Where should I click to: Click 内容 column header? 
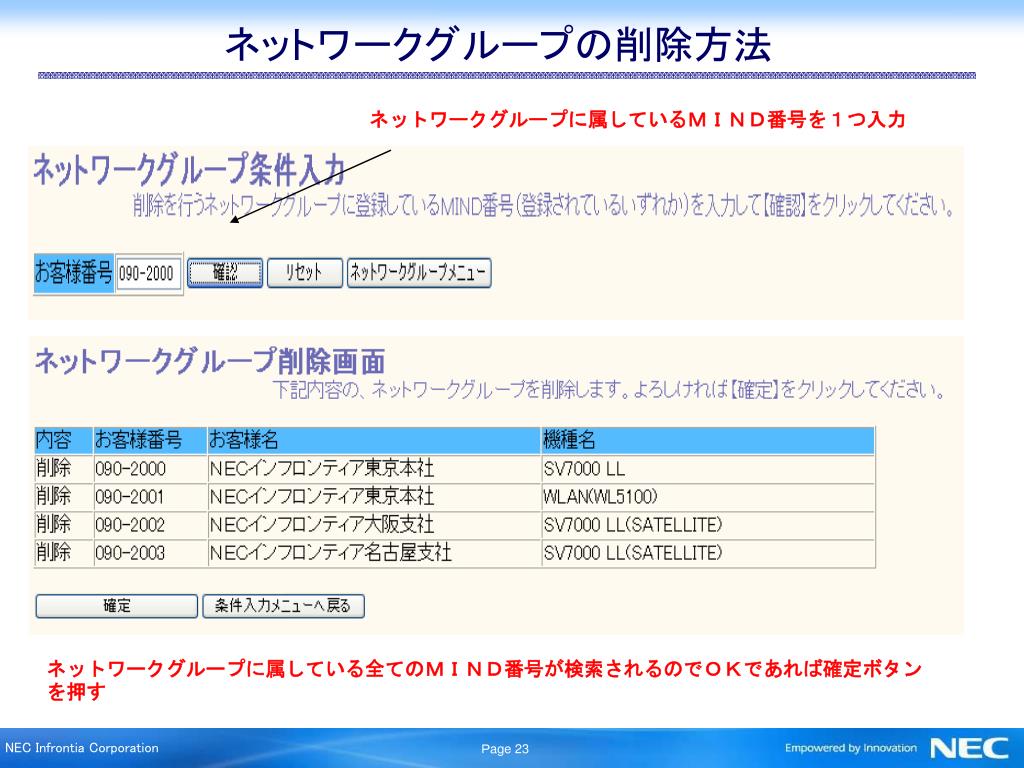(x=63, y=441)
